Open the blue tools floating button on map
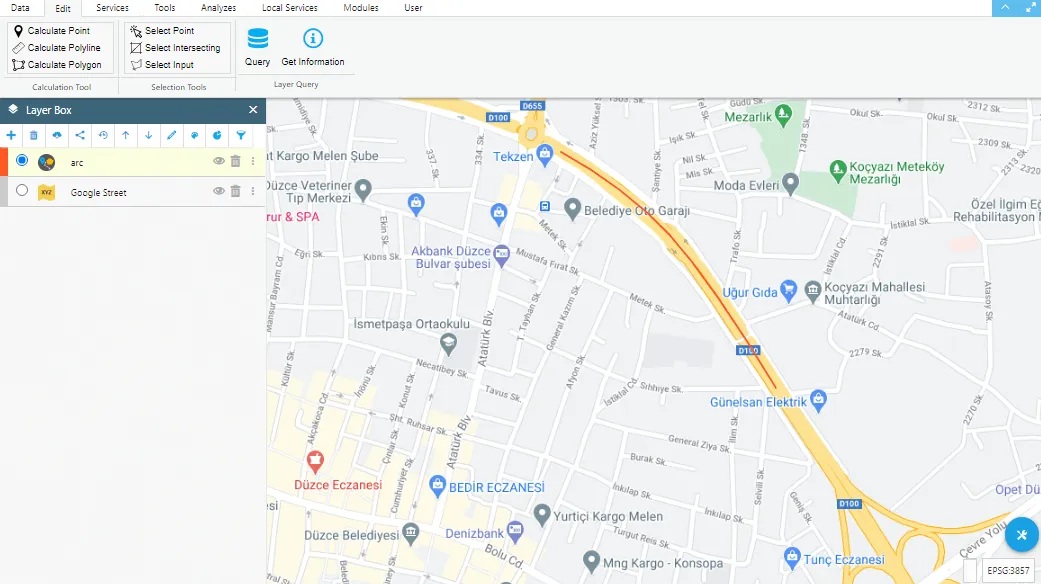 [x=1022, y=534]
